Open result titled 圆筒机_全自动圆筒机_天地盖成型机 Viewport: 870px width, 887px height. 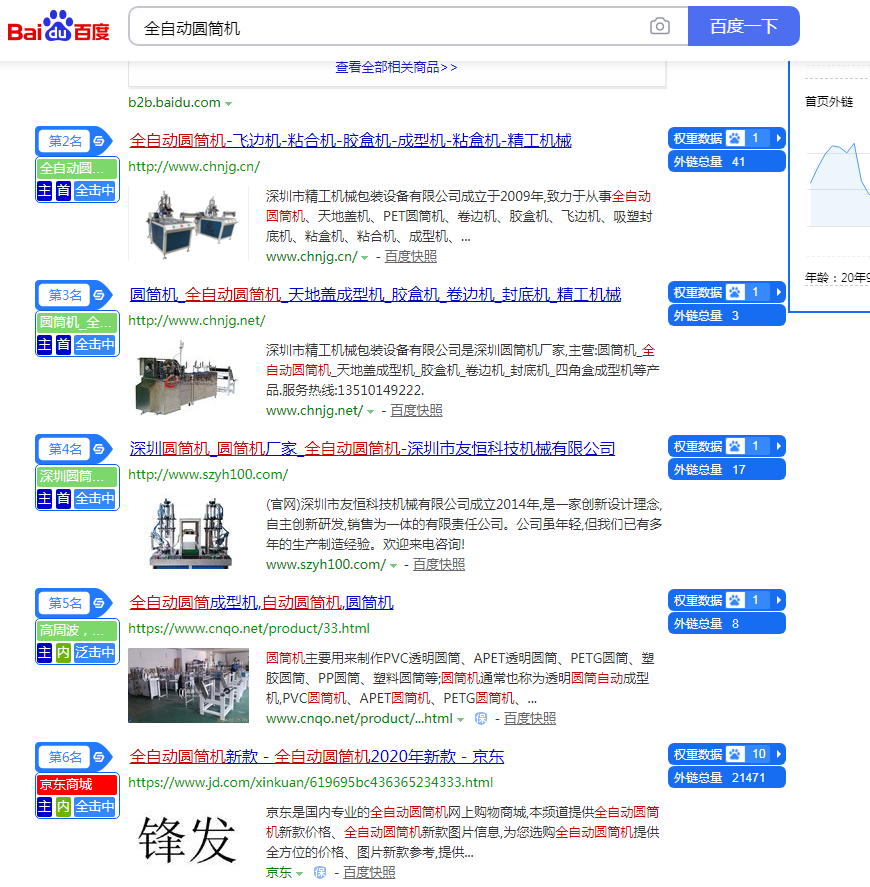pyautogui.click(x=375, y=294)
